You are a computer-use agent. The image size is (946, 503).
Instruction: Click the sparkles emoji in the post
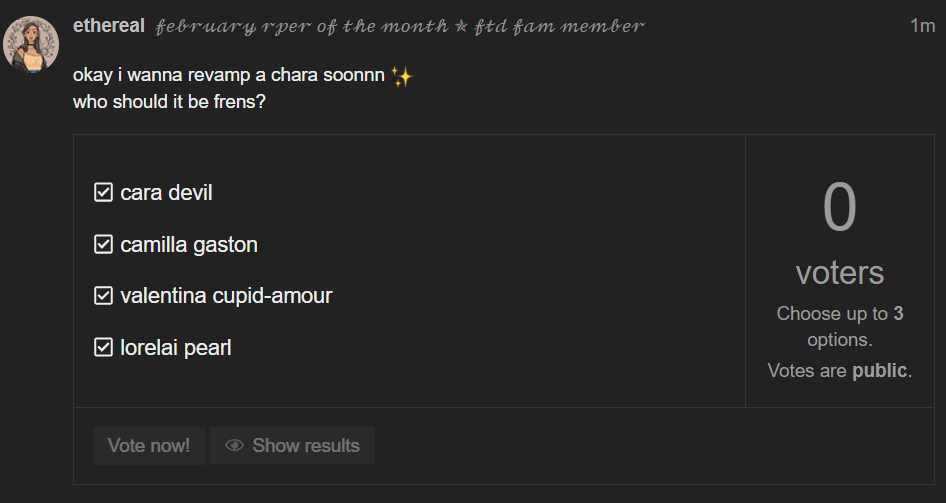tap(401, 77)
